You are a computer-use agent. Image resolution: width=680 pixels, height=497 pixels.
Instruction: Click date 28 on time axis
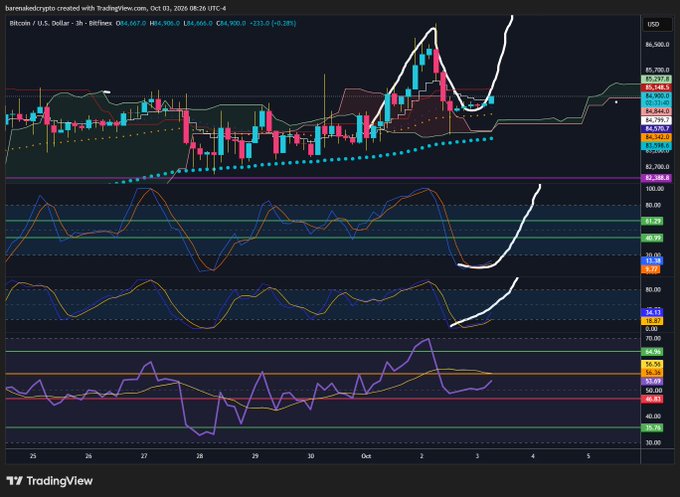pos(199,456)
